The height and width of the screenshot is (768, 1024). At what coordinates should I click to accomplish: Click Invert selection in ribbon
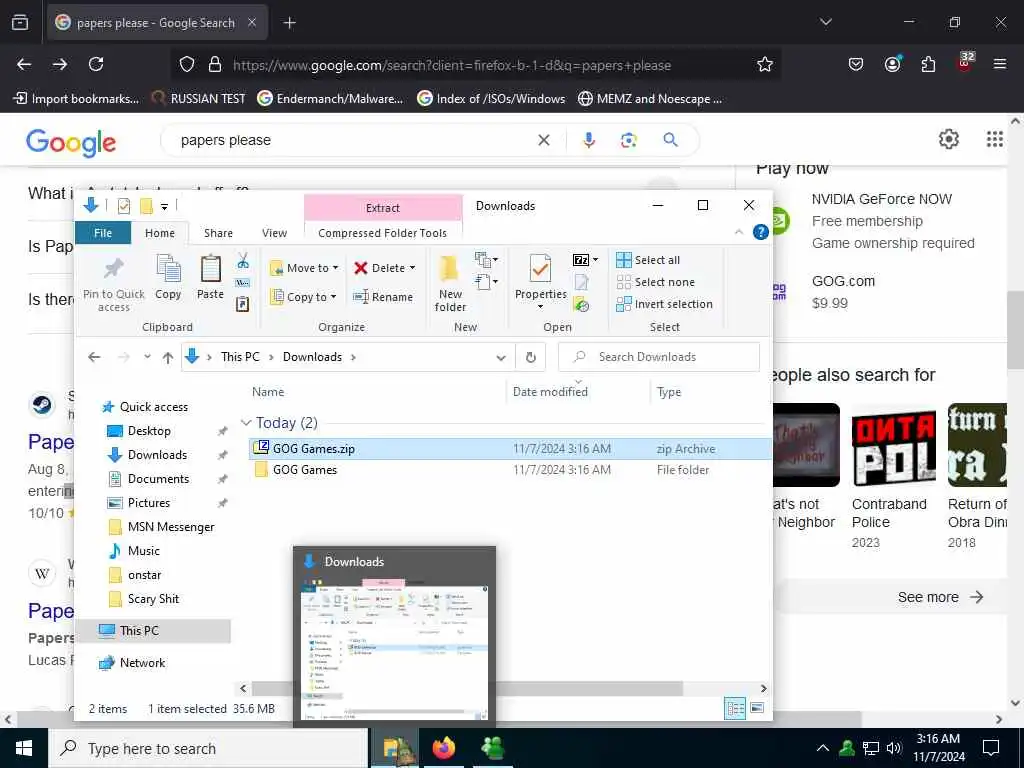664,304
